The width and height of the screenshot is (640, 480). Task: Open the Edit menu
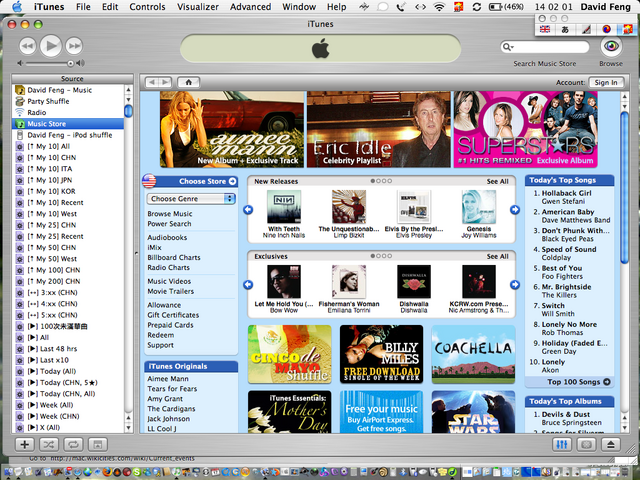point(110,7)
